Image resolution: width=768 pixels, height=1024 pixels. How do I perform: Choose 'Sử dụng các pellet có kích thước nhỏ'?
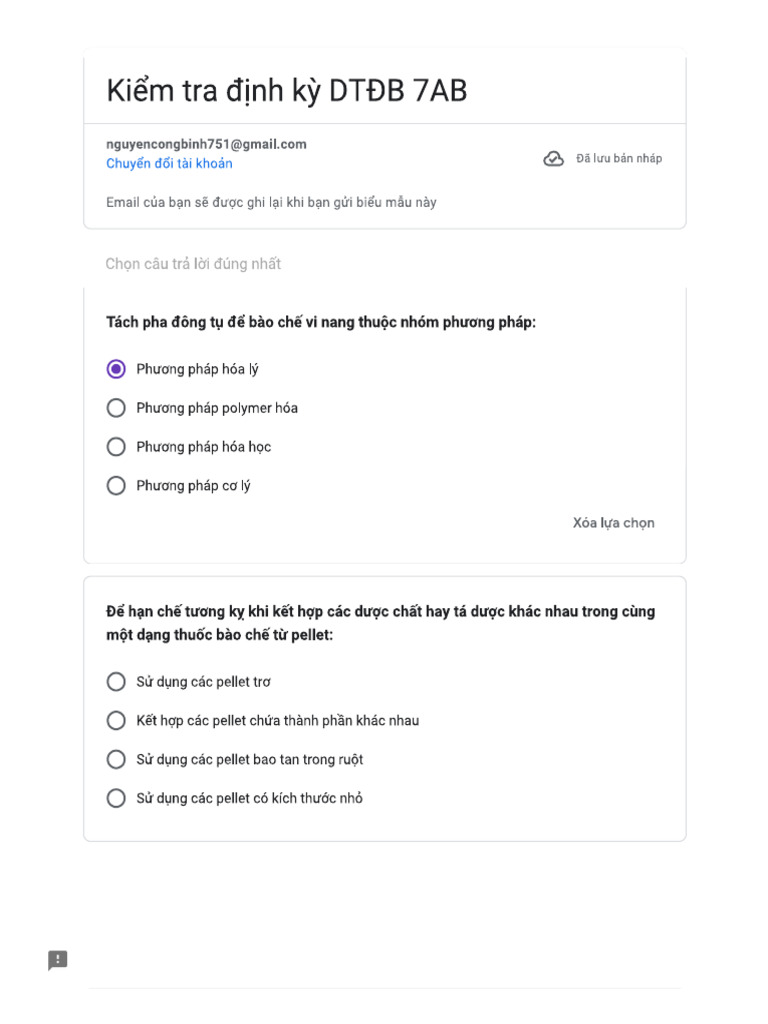click(x=116, y=798)
